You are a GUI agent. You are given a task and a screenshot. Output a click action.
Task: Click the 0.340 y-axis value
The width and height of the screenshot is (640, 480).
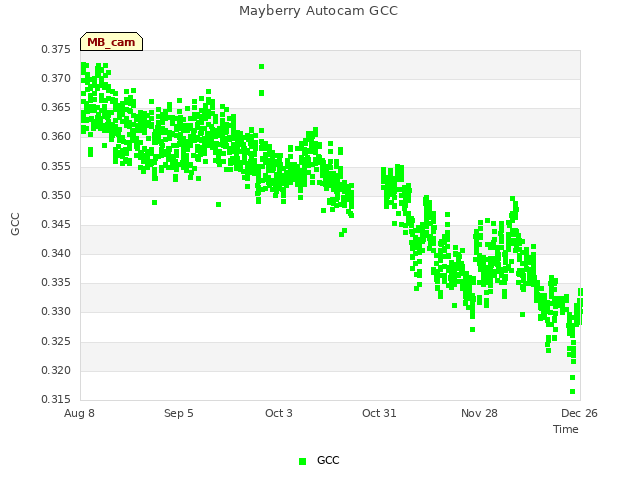[x=56, y=253]
